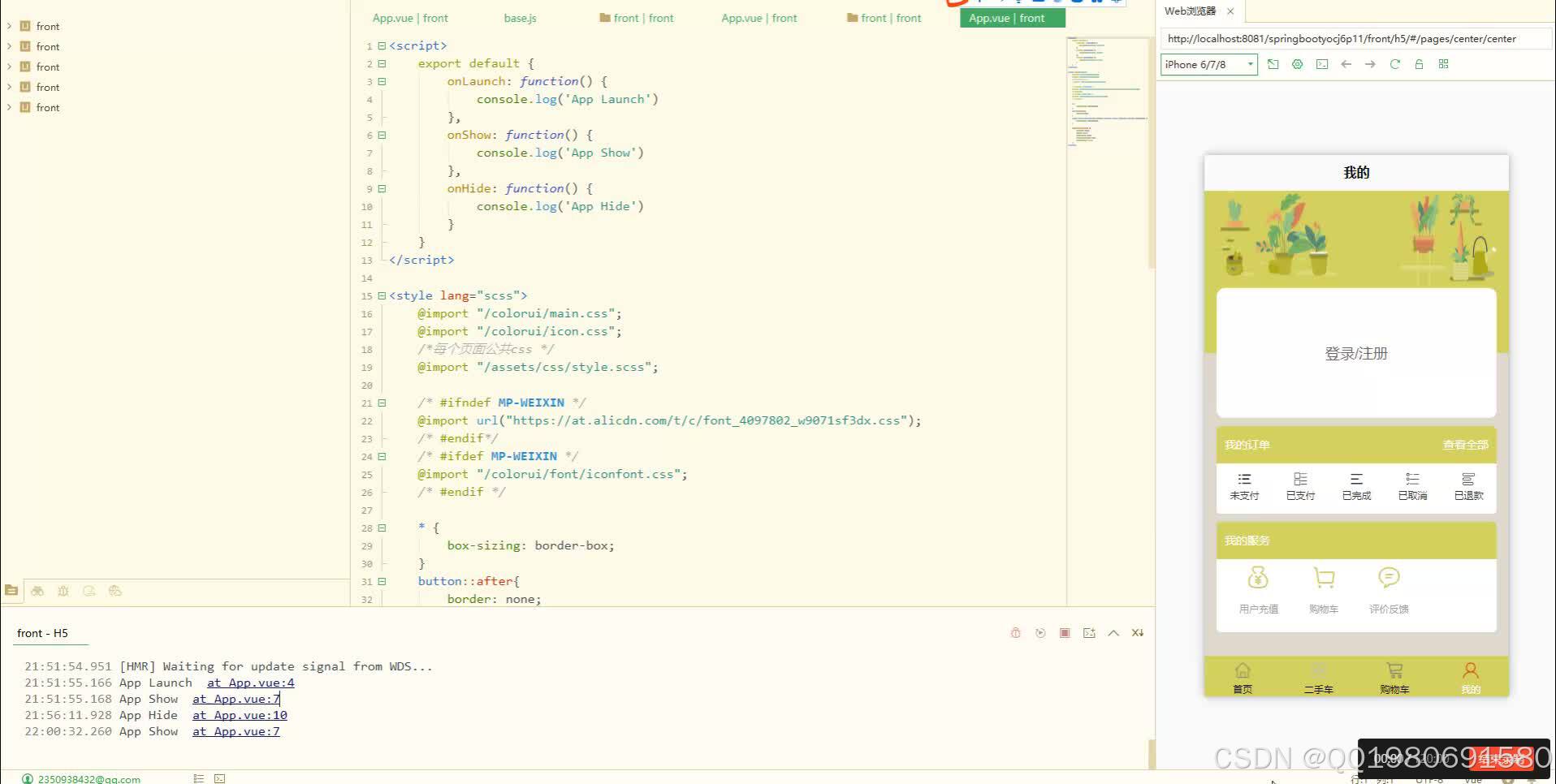Select the active green App.vue tab
Screen dimensions: 1556x784
click(1012, 18)
